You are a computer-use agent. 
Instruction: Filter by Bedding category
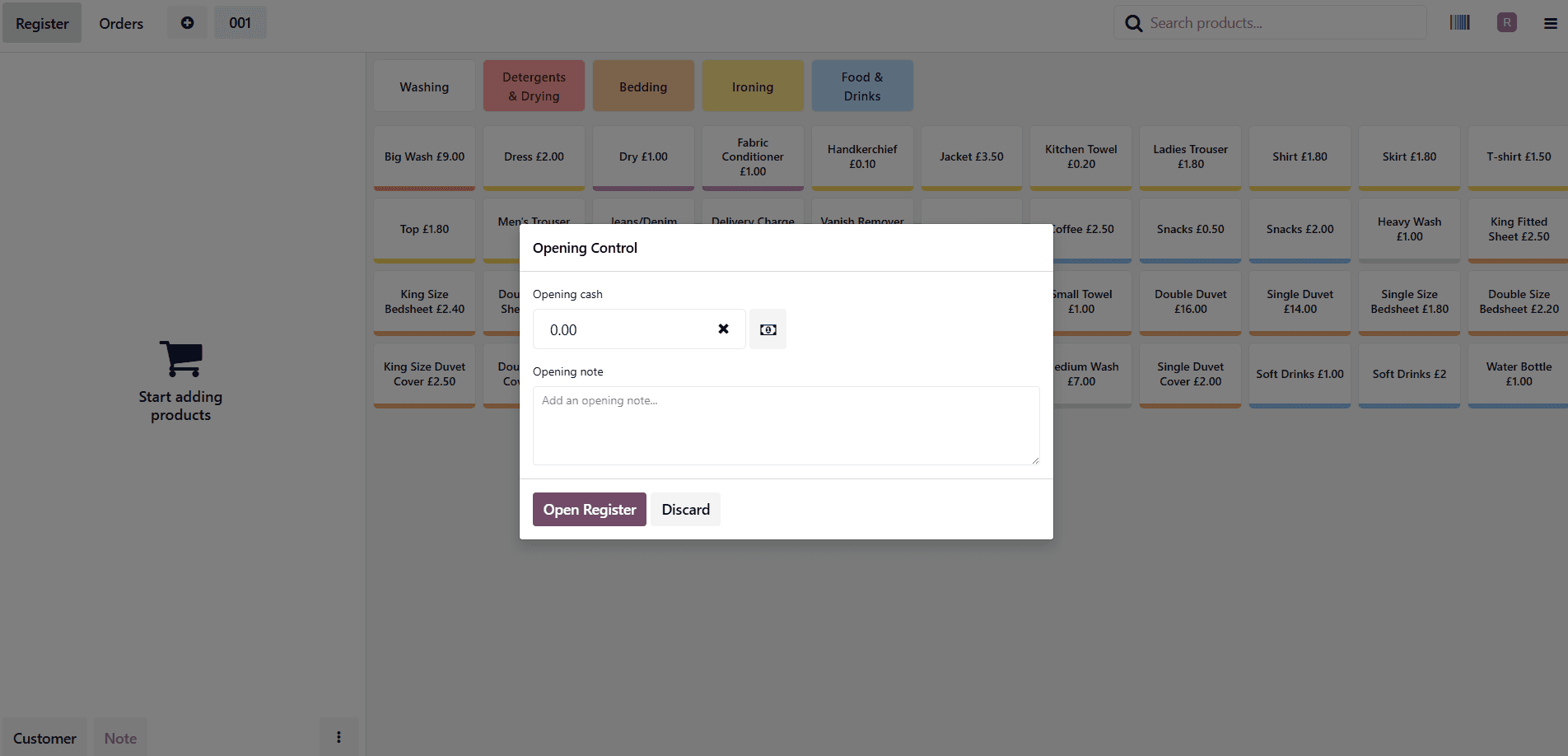pos(643,86)
